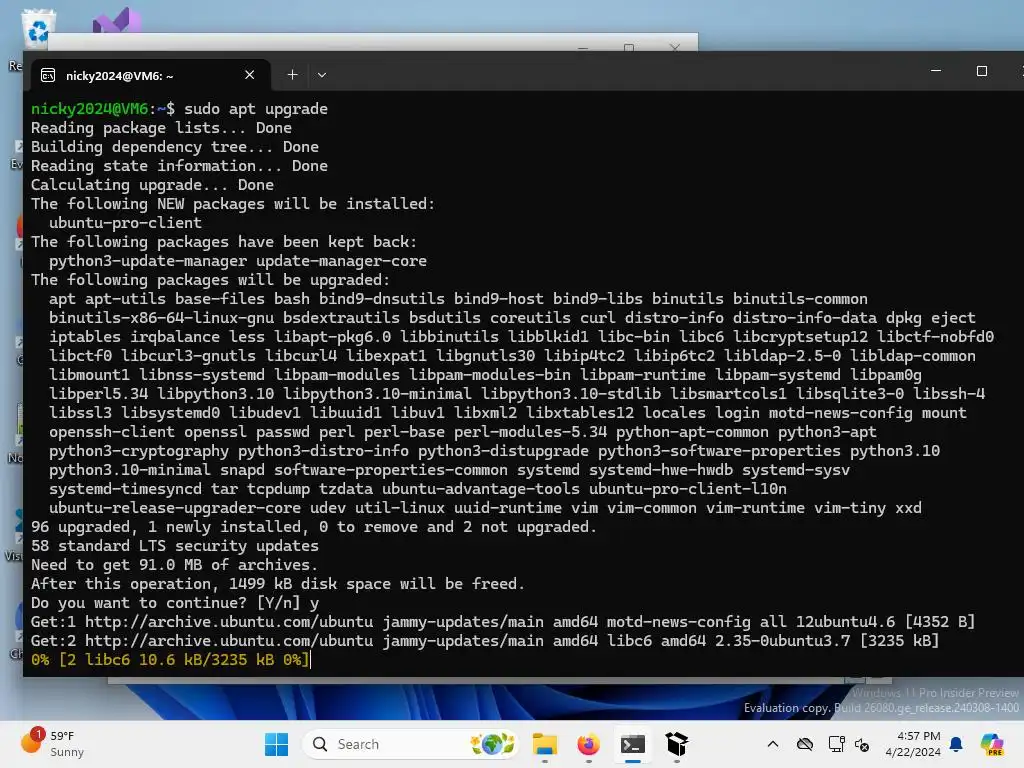The width and height of the screenshot is (1024, 768).
Task: Click the 'Building dependency tree... Done' line
Action: (x=174, y=147)
